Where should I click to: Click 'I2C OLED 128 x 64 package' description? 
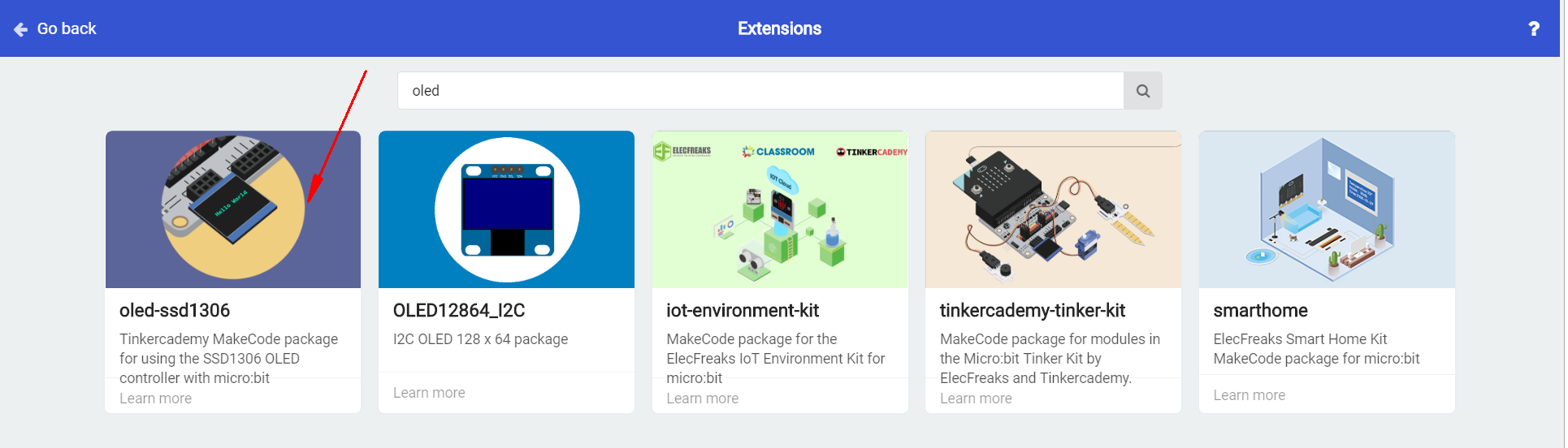pos(480,339)
